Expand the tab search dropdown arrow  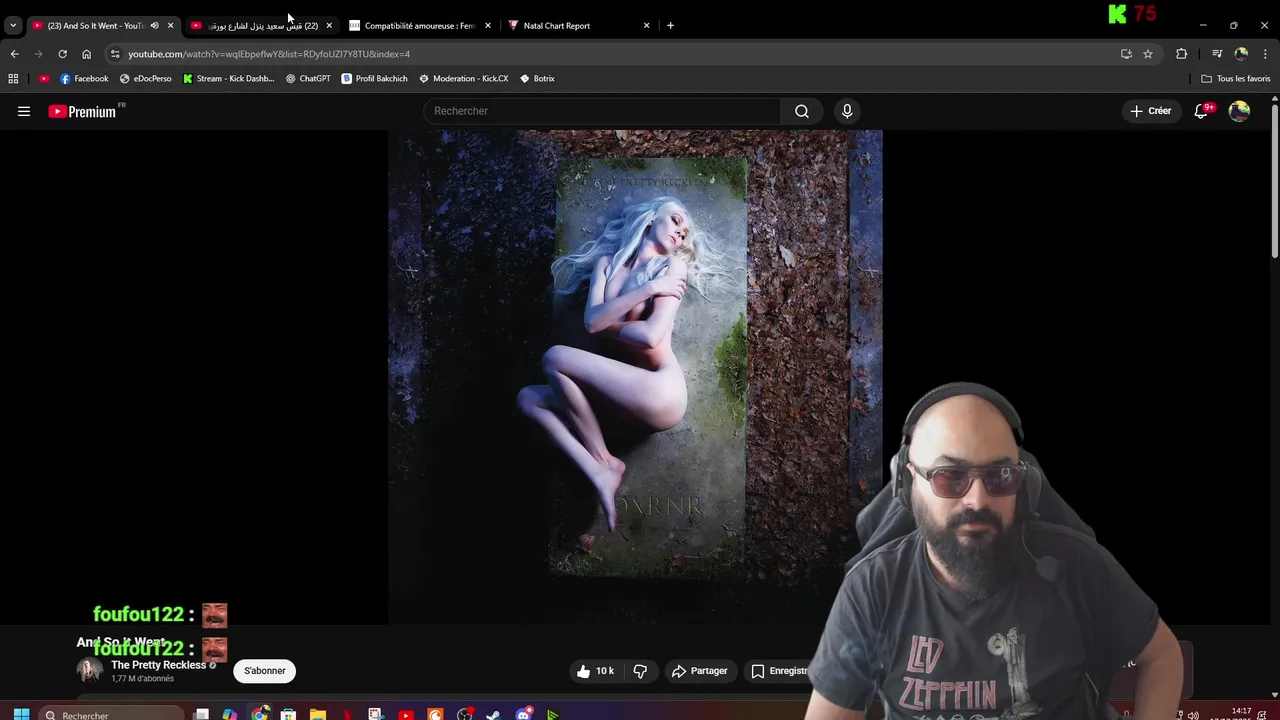point(13,25)
